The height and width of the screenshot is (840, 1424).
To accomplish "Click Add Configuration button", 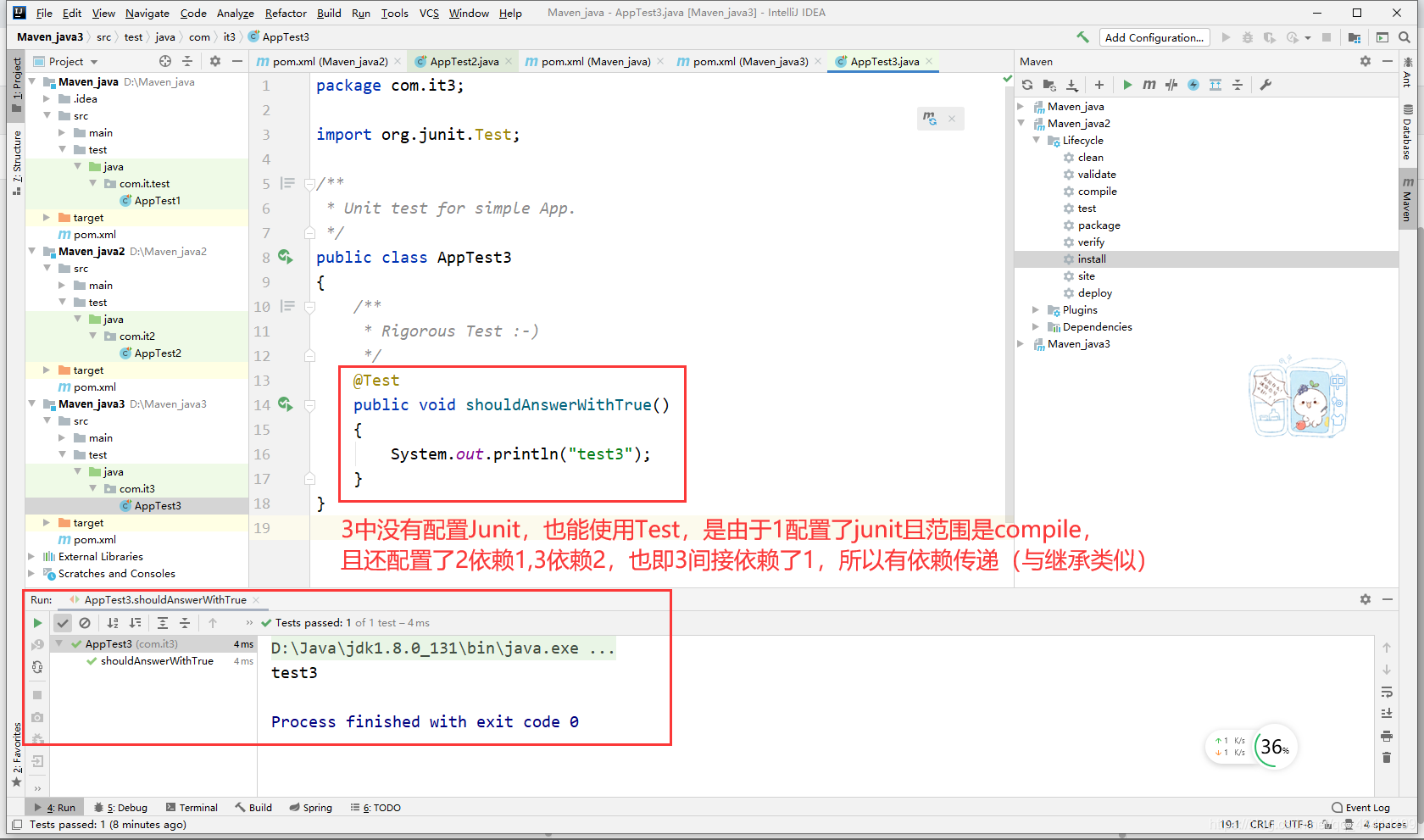I will (x=1154, y=37).
